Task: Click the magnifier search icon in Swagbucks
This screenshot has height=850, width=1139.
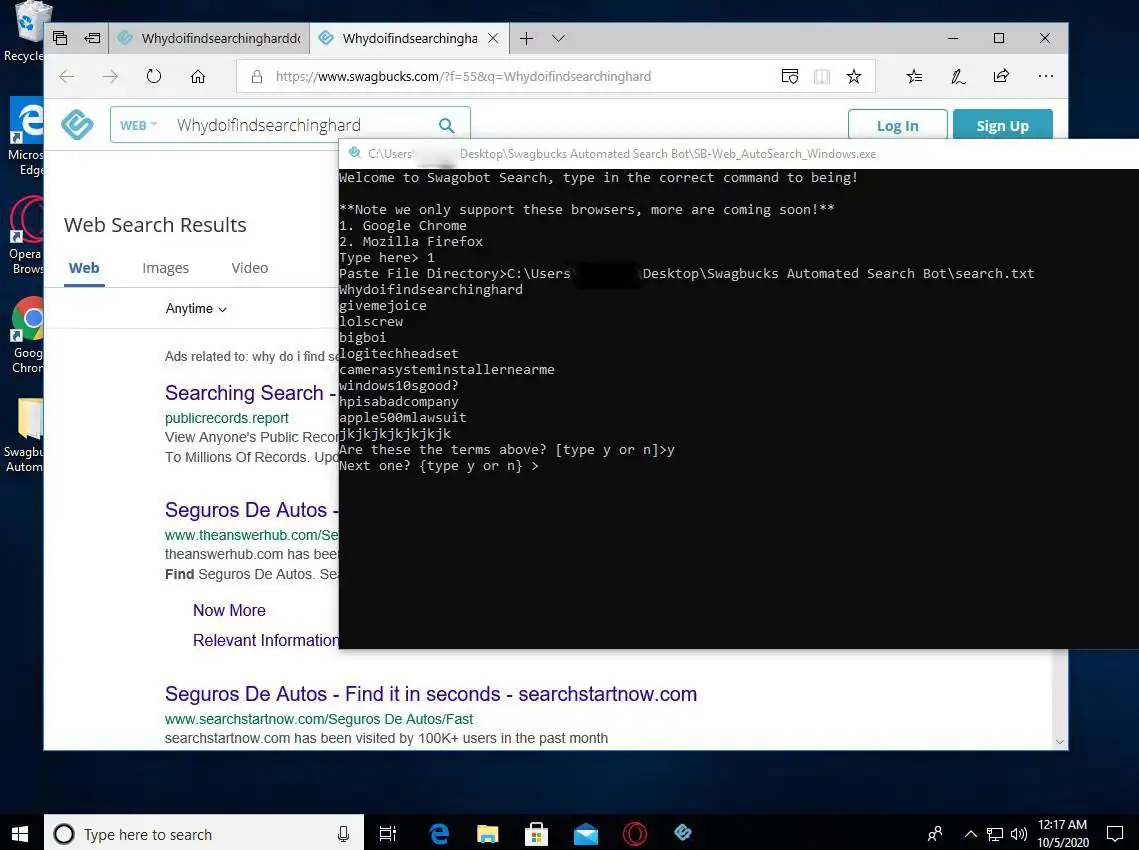Action: coord(446,126)
